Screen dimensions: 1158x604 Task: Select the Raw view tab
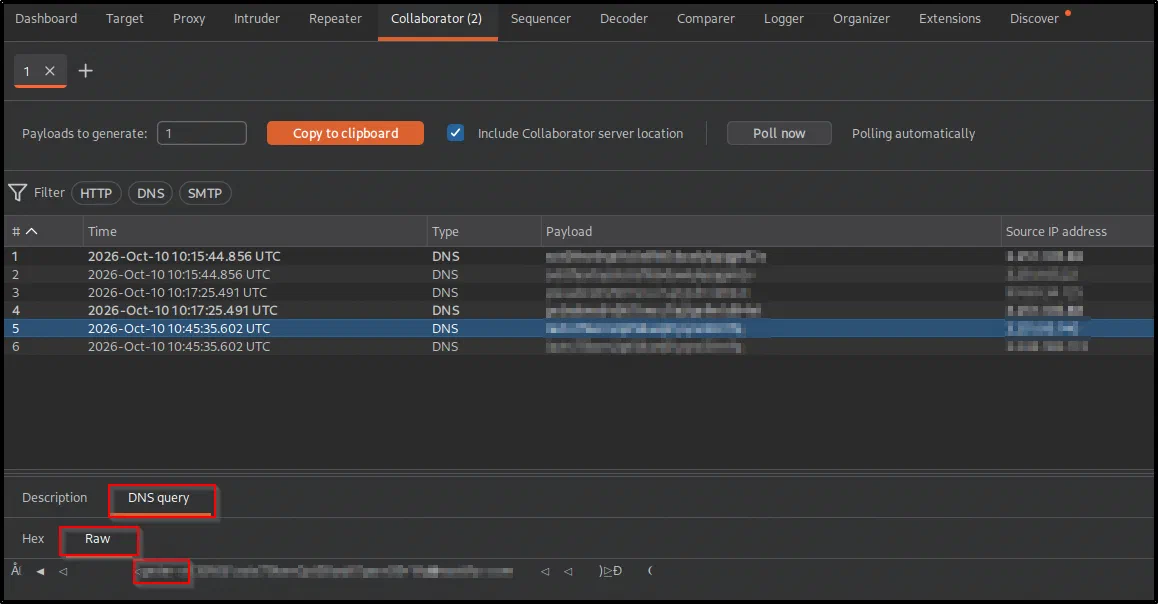click(x=97, y=539)
